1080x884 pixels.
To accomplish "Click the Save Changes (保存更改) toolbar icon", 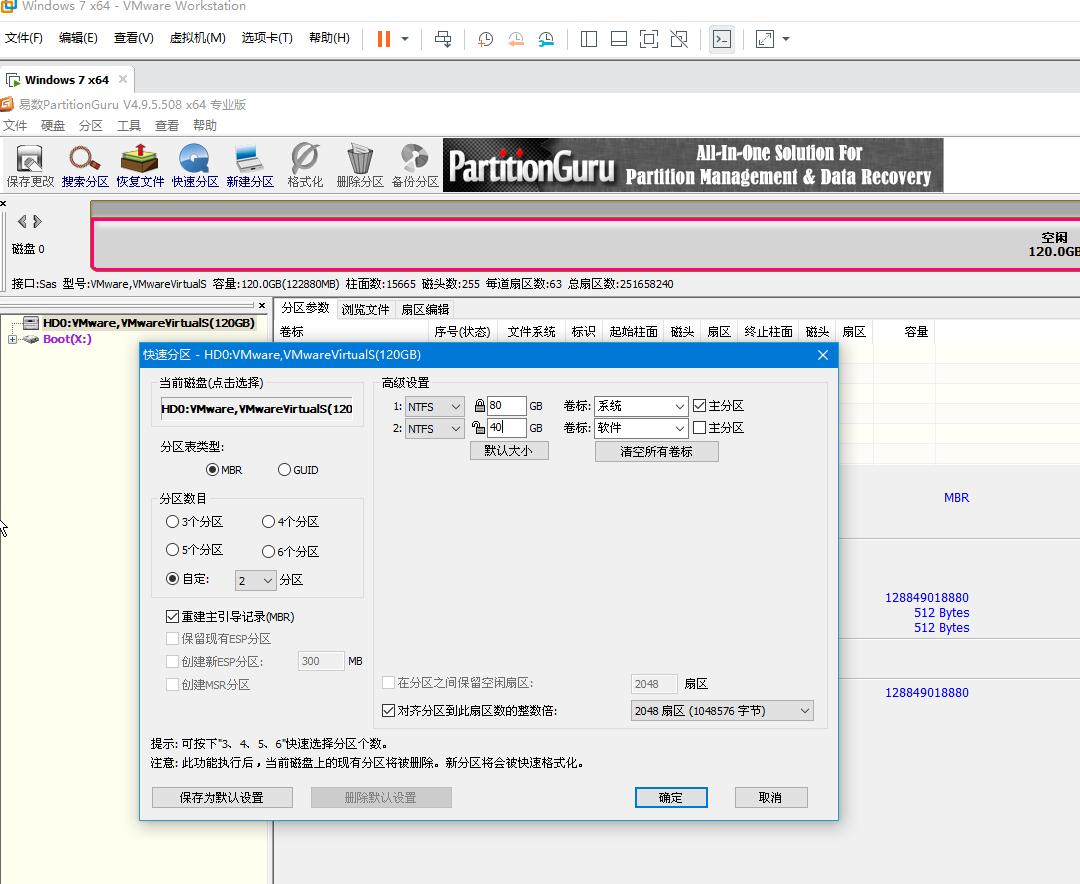I will pyautogui.click(x=30, y=165).
